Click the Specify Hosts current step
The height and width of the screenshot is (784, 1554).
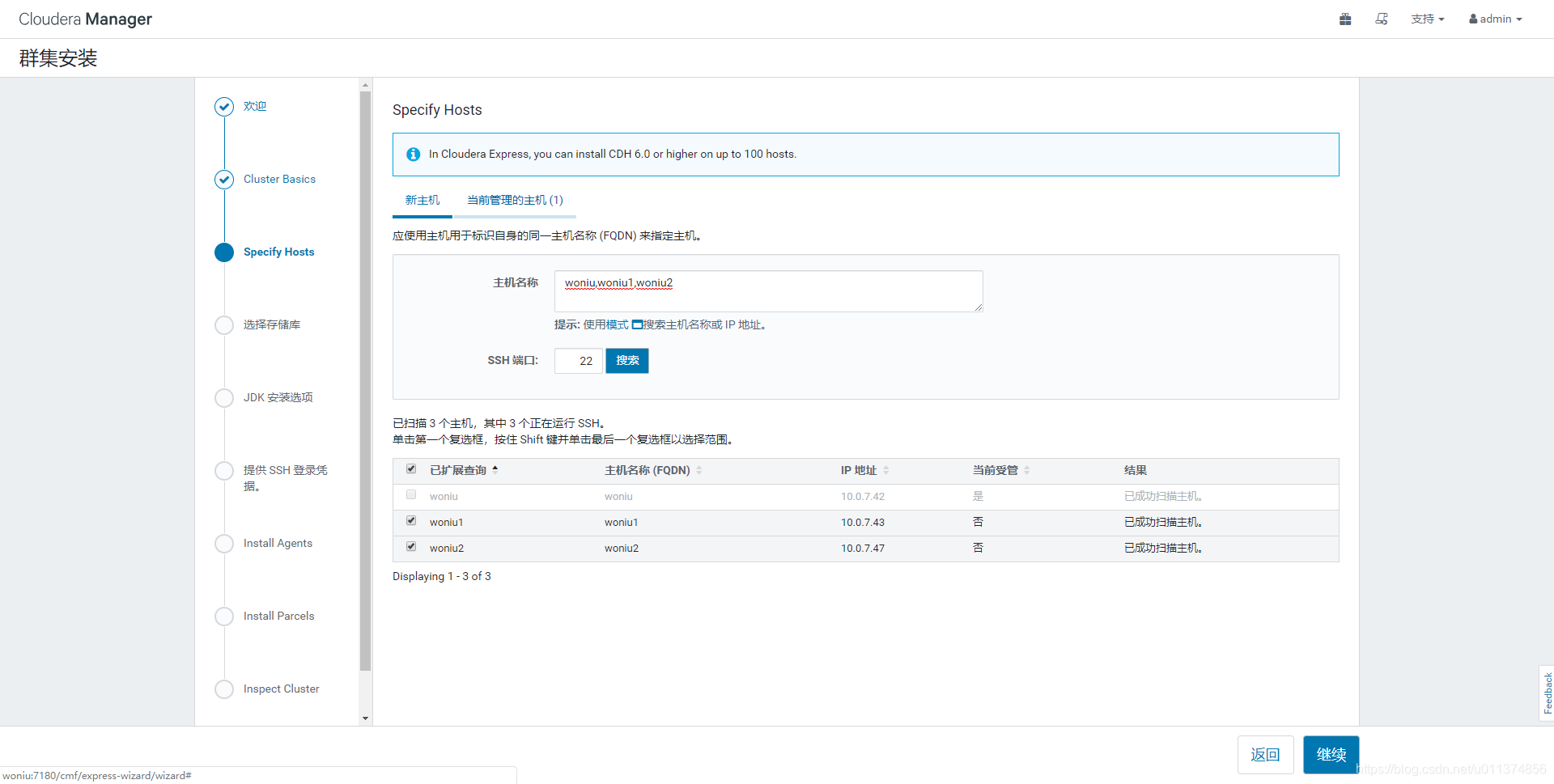tap(278, 252)
